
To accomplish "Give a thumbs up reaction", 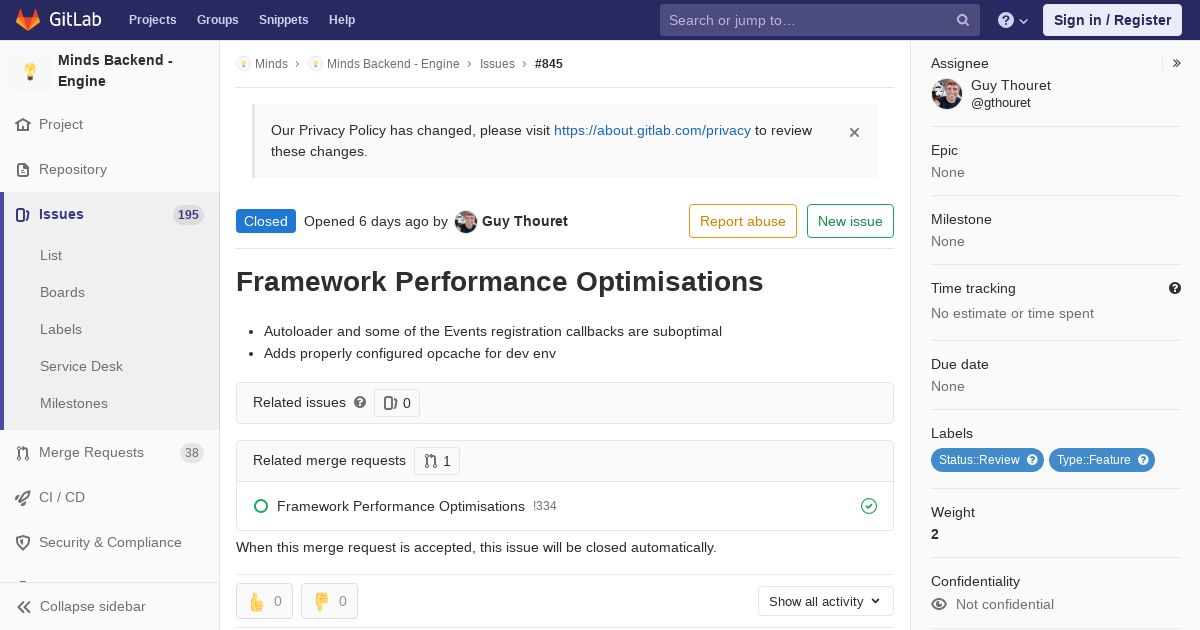I will [264, 601].
